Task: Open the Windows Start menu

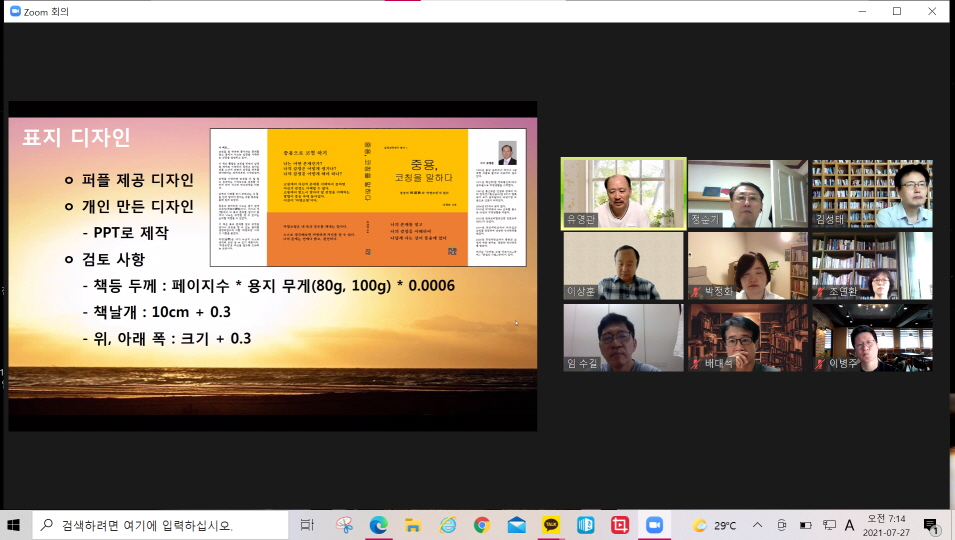Action: pyautogui.click(x=14, y=524)
